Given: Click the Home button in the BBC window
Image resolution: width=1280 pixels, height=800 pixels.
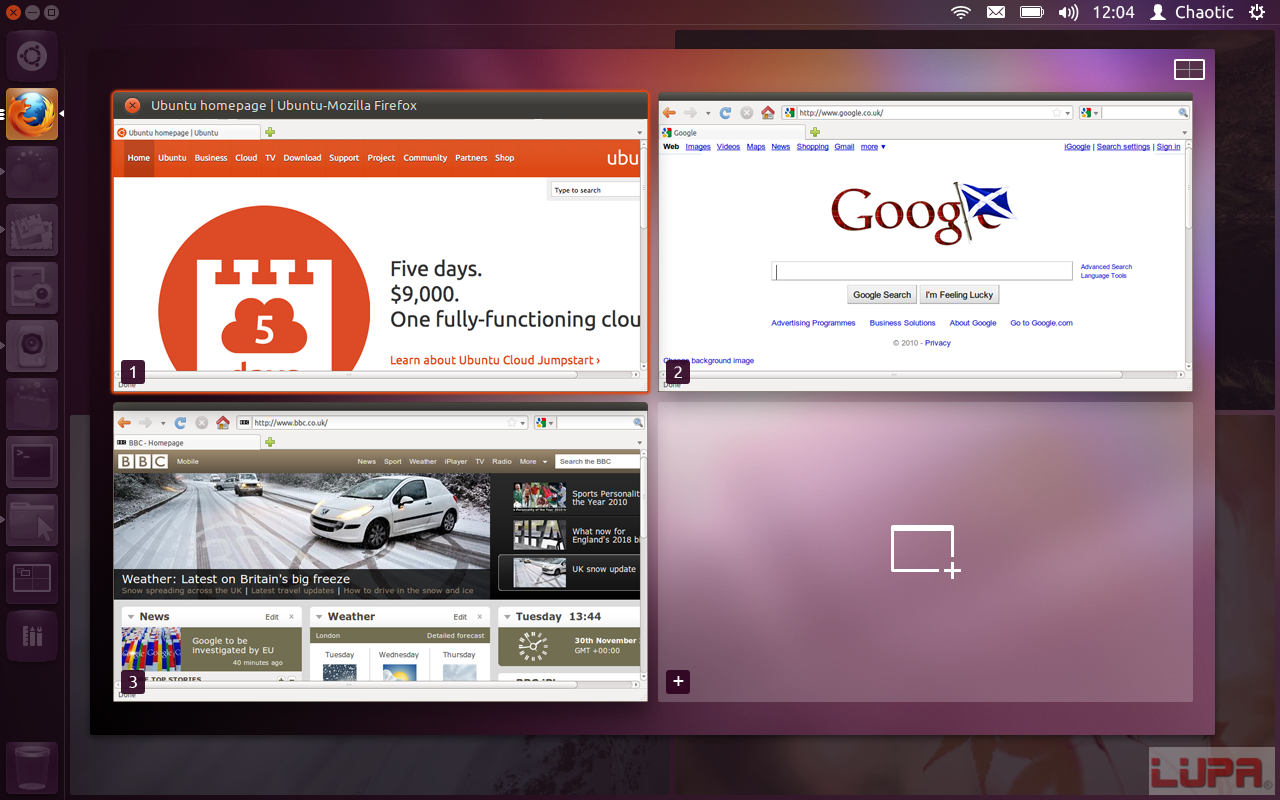Looking at the screenshot, I should click(223, 423).
